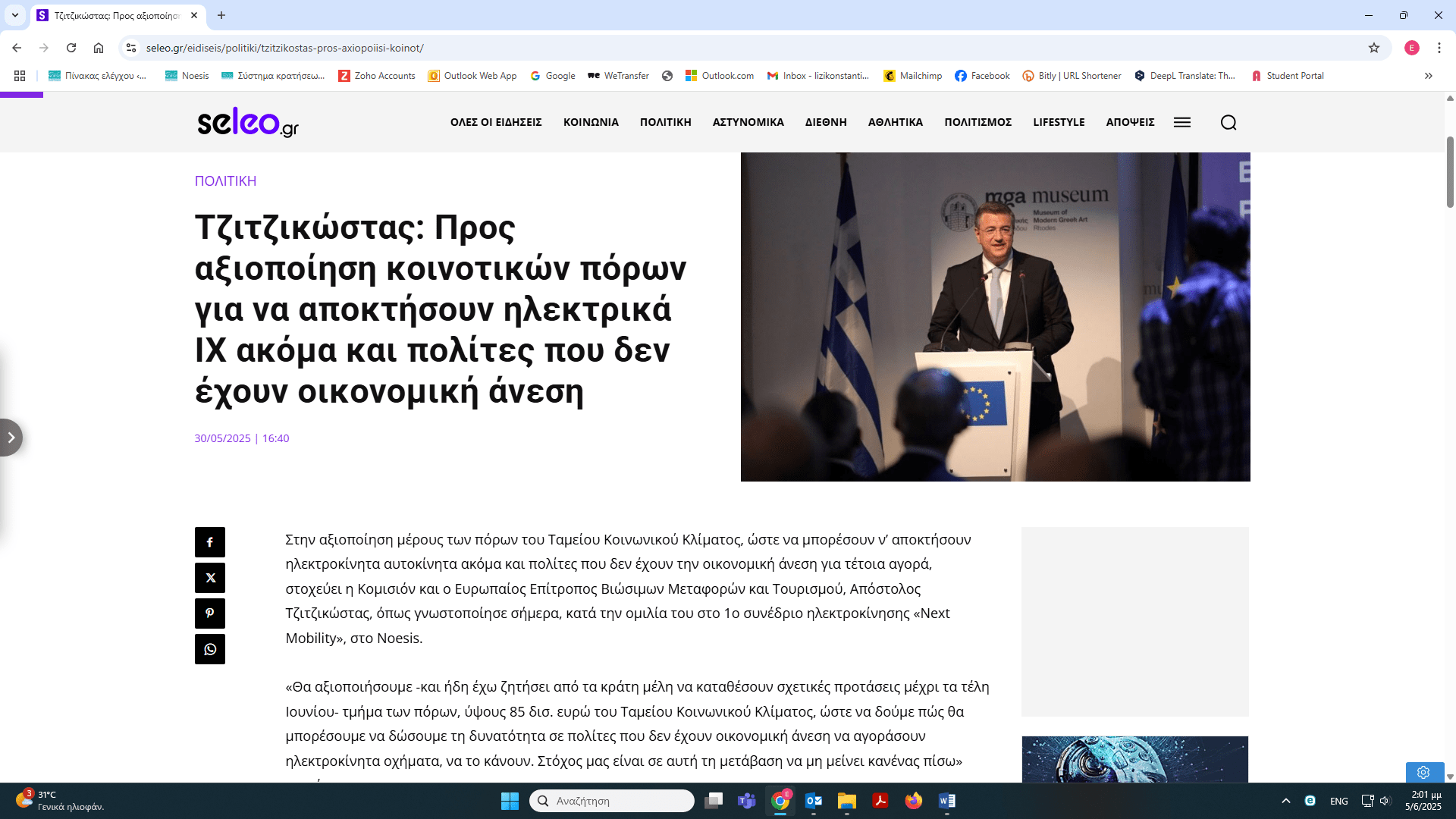Open the site search magnifier icon
The image size is (1456, 819).
point(1228,123)
